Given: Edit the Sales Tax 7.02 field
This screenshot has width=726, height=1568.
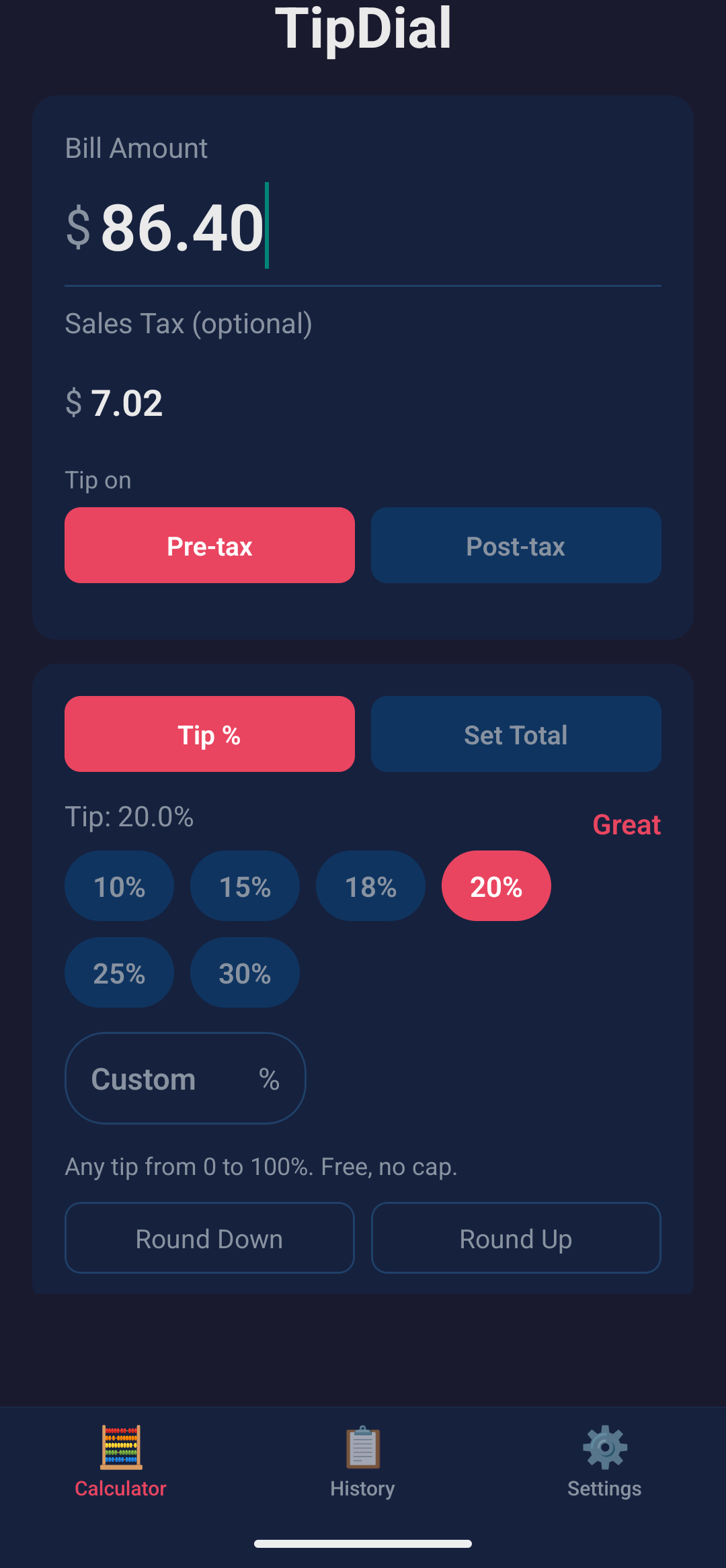Looking at the screenshot, I should (x=363, y=403).
